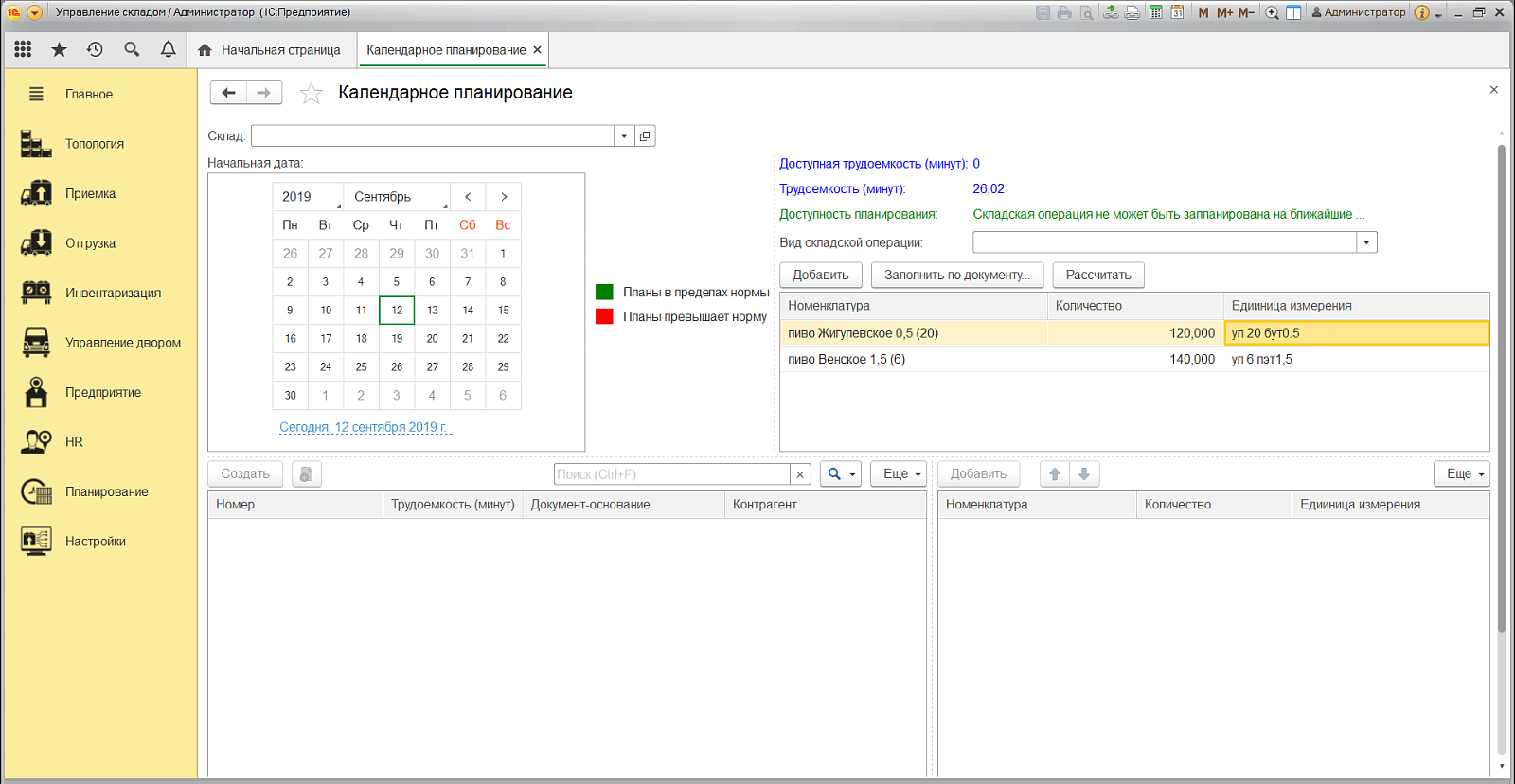This screenshot has height=784, width=1515.
Task: Open the 1C main menu dropdown
Action: coord(35,12)
